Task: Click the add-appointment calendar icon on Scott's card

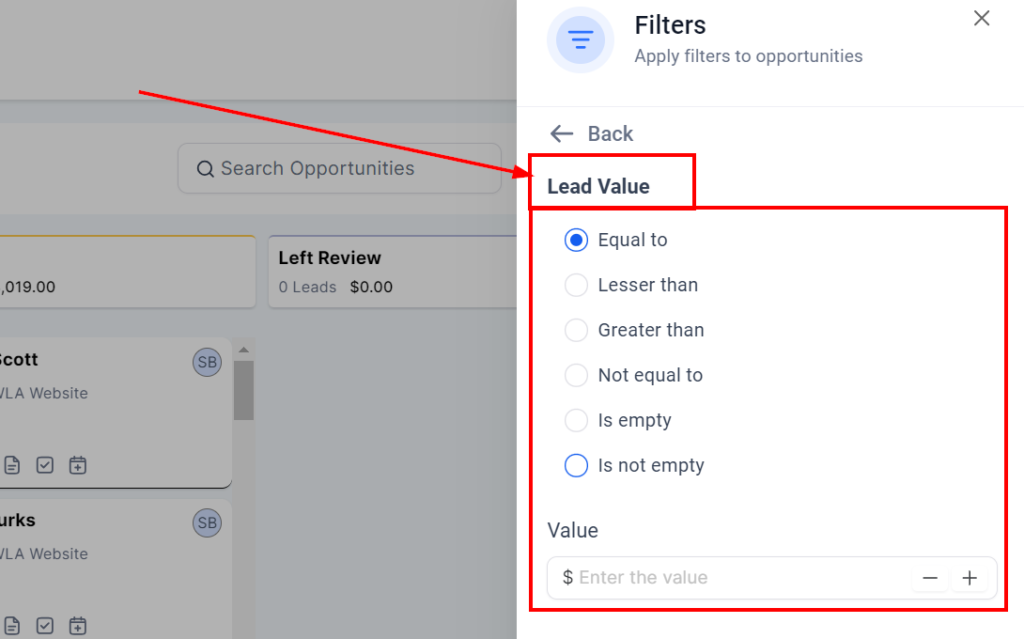Action: [x=78, y=465]
